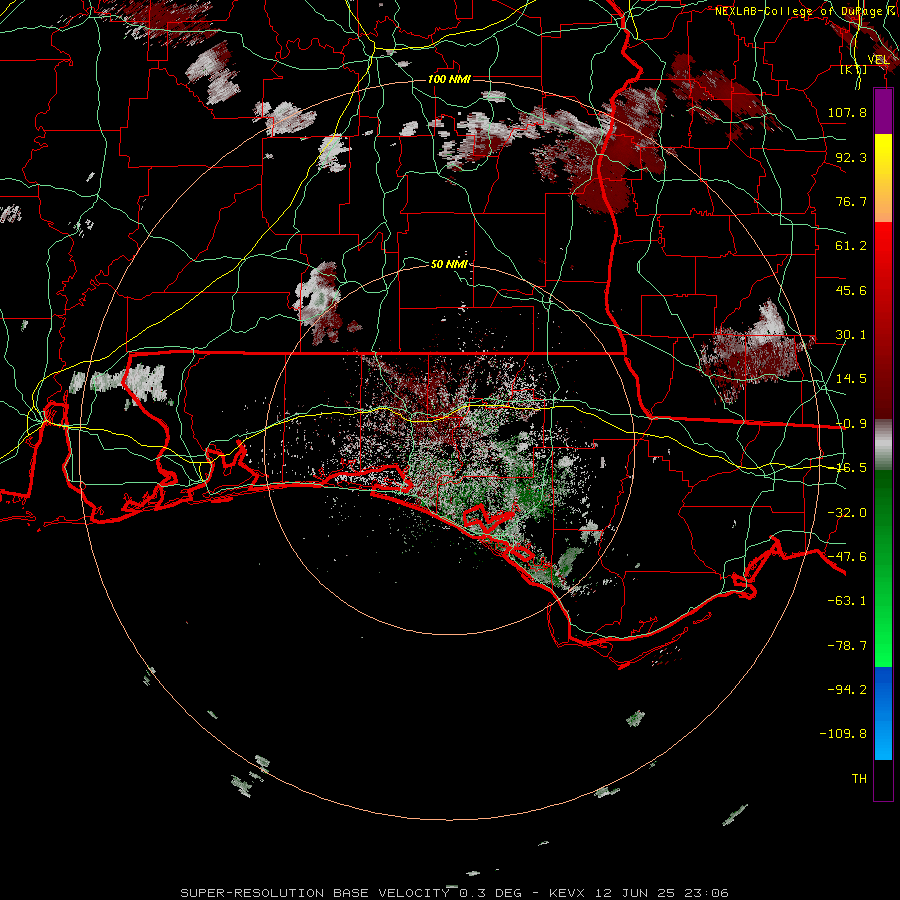
Task: Click the TH legend label
Action: click(x=859, y=779)
